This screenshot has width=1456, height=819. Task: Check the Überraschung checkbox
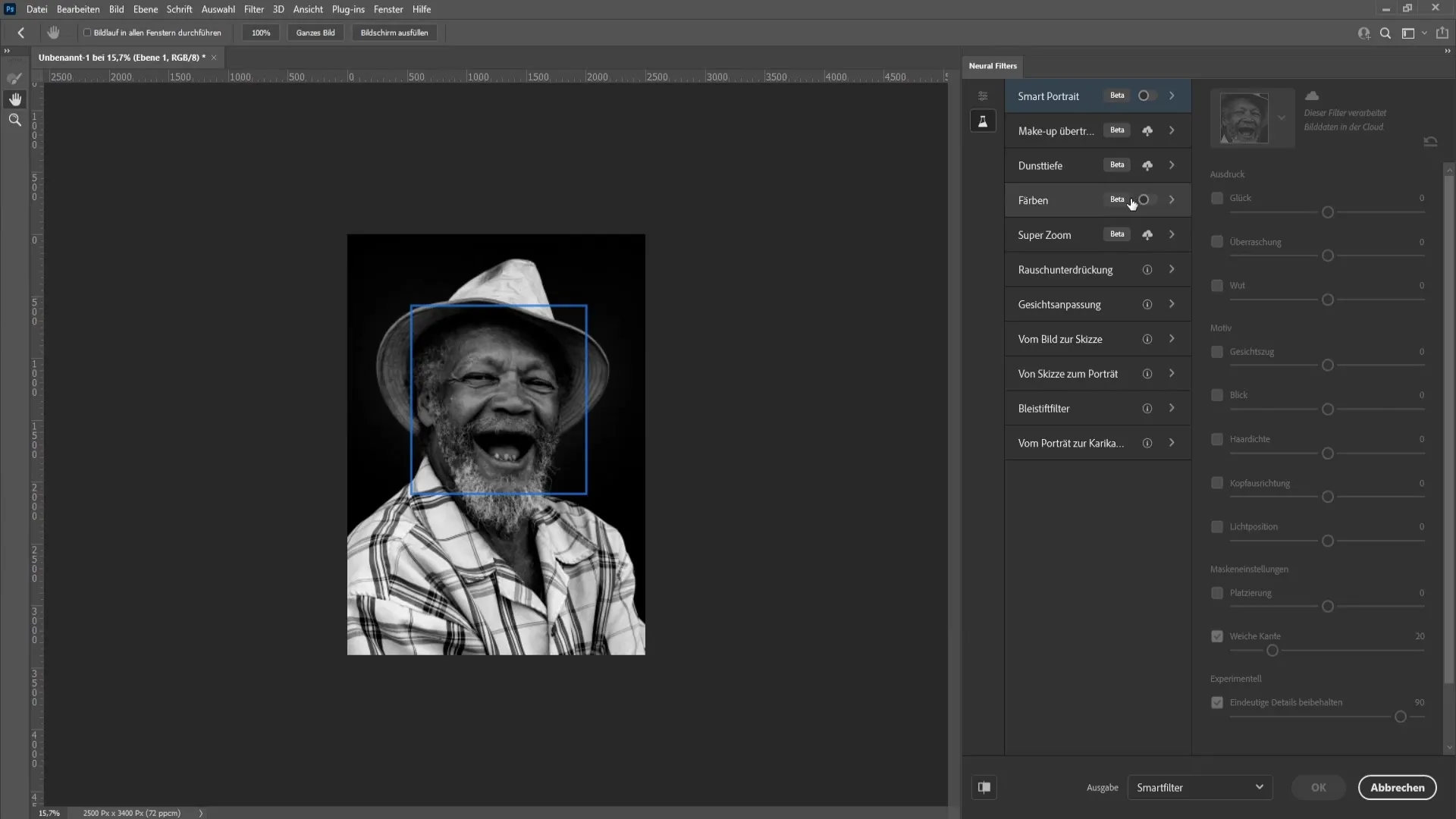[1217, 242]
